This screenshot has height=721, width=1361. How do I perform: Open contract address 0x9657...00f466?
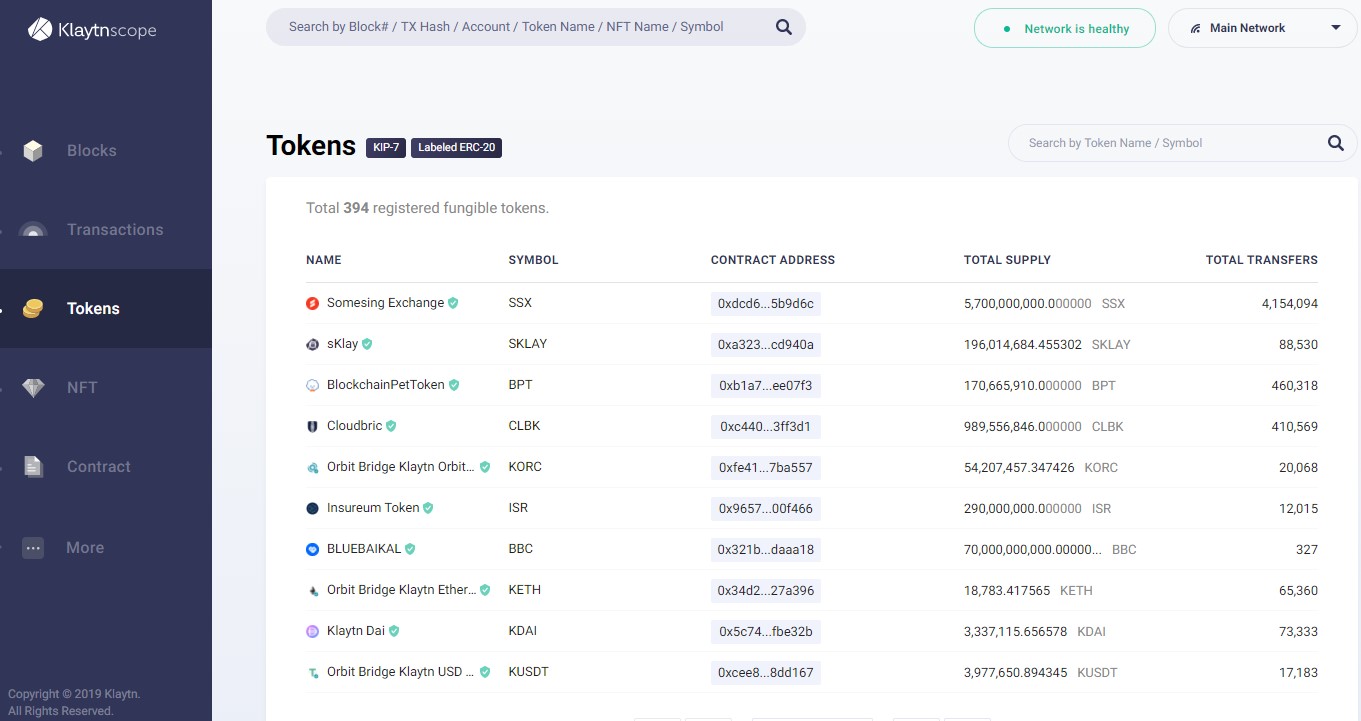click(x=766, y=509)
